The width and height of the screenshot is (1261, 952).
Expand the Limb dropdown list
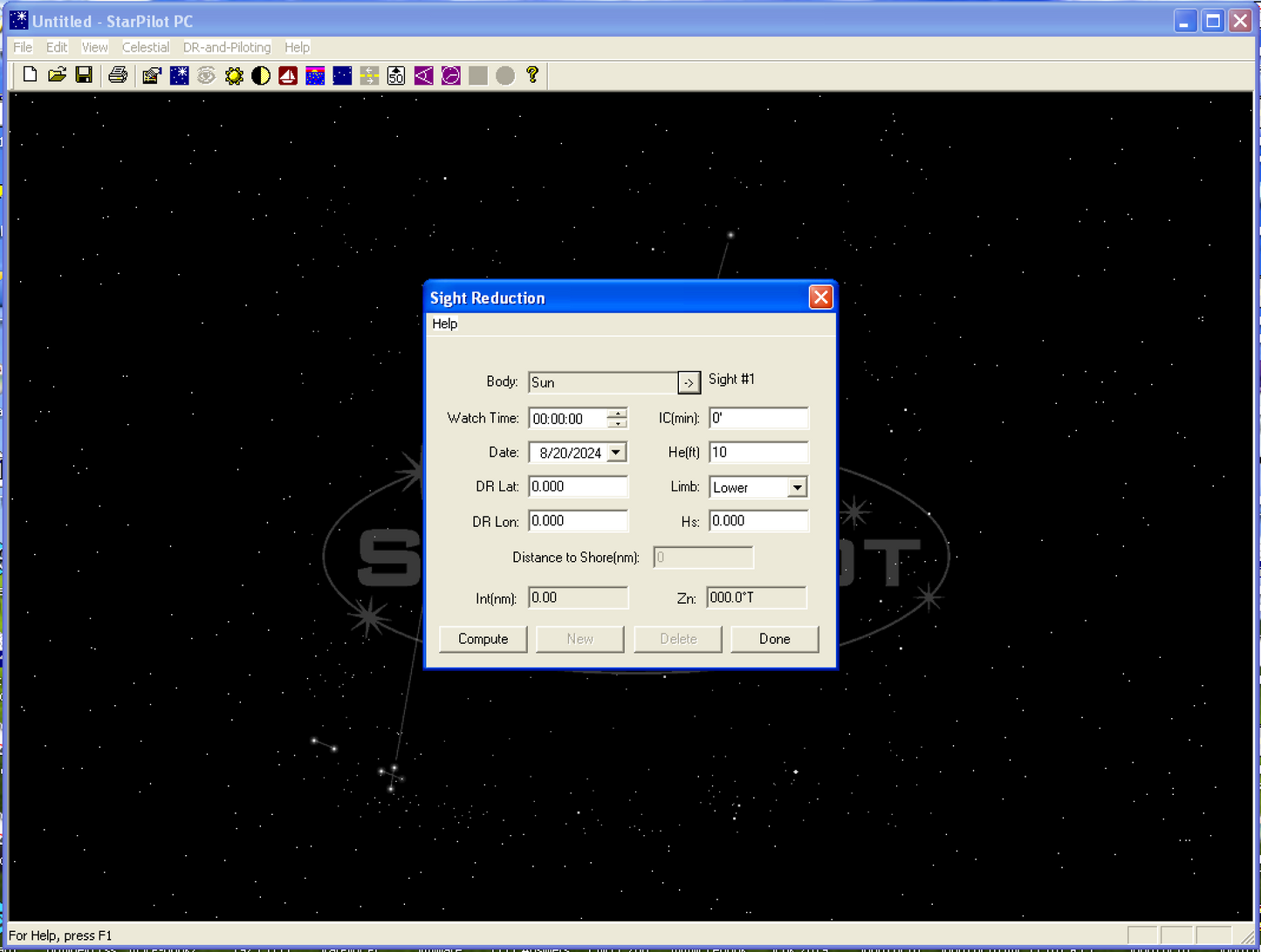click(x=797, y=488)
